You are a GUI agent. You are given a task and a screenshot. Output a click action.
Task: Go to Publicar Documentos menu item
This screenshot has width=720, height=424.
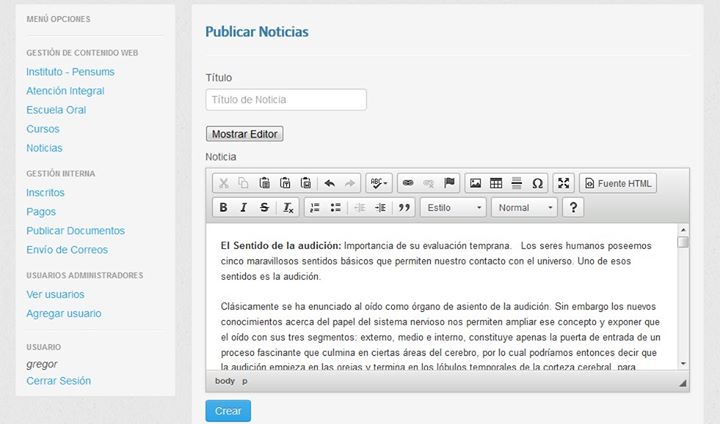pos(75,231)
